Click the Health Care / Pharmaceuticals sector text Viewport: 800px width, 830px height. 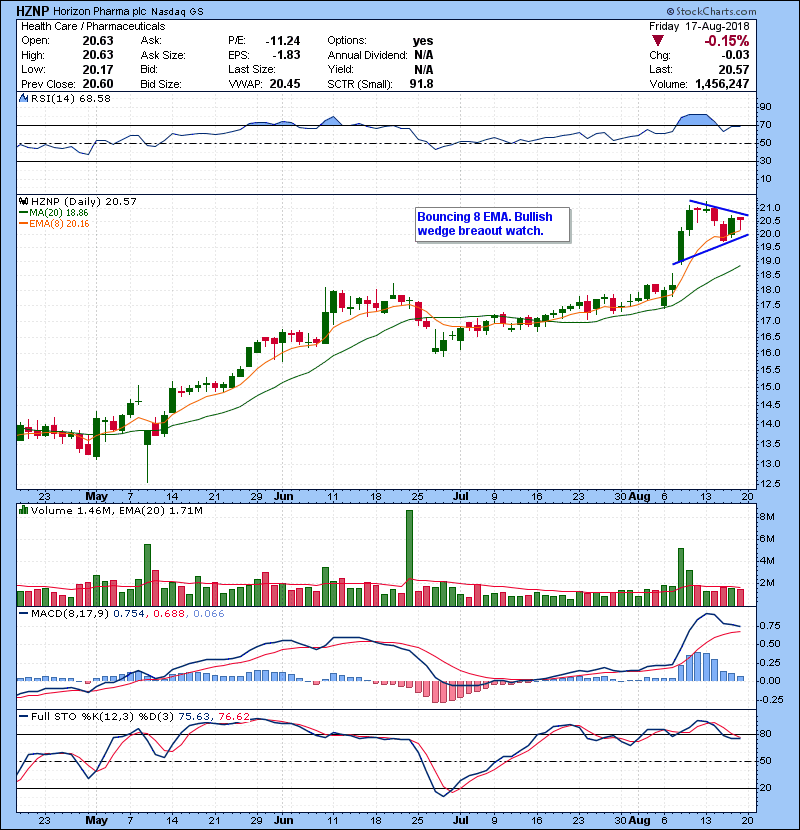click(x=93, y=26)
